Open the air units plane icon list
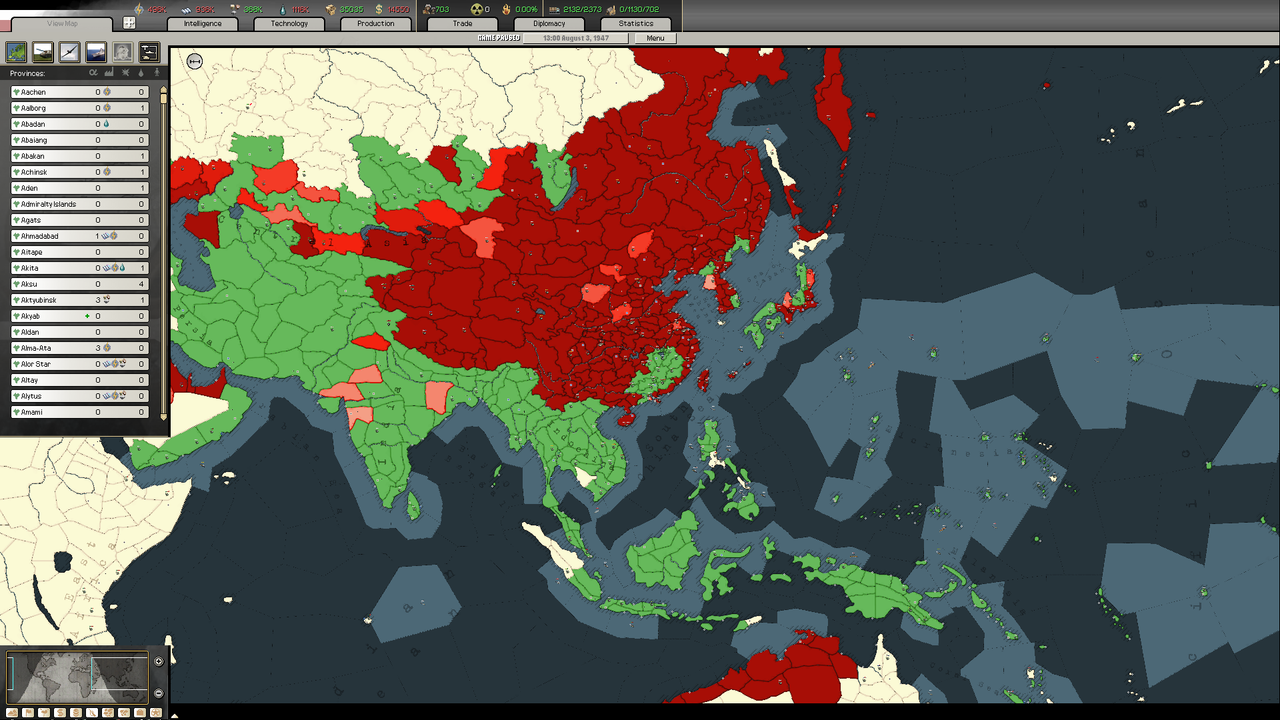Viewport: 1280px width, 720px height. coord(70,51)
